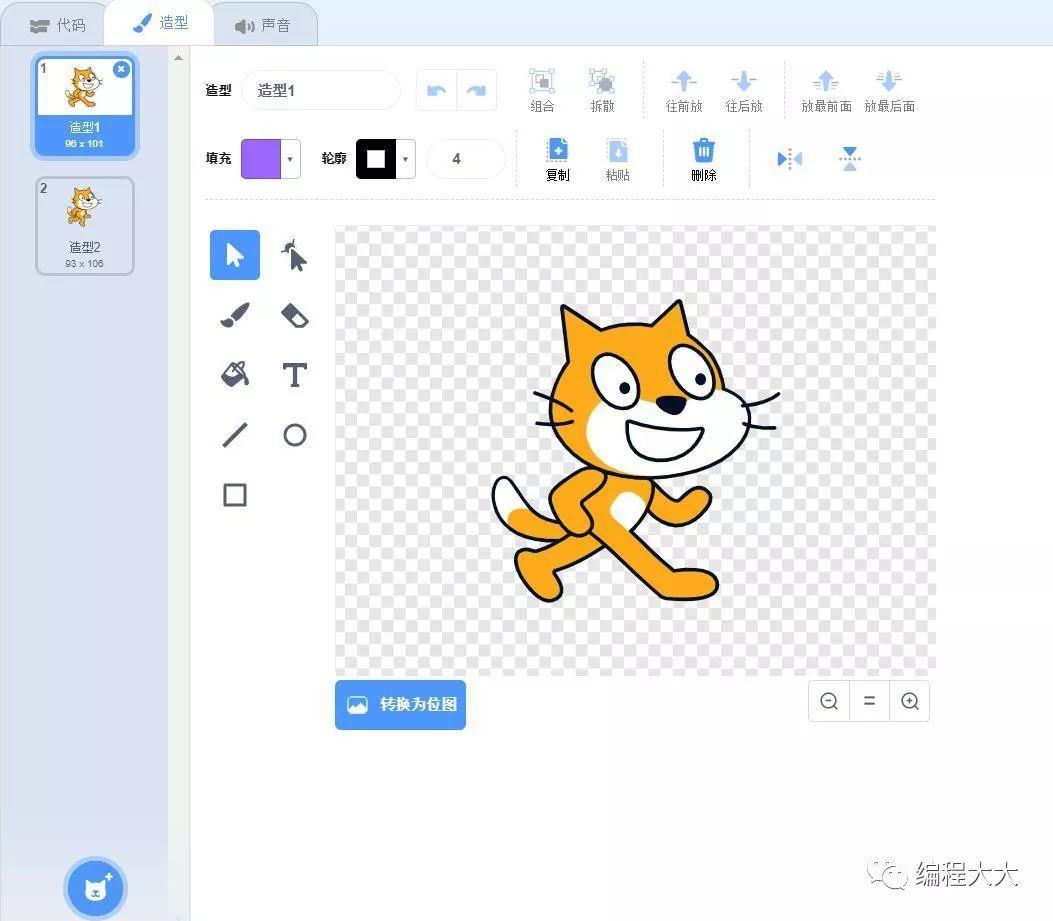Click the black outline color swatch
This screenshot has width=1053, height=921.
376,159
